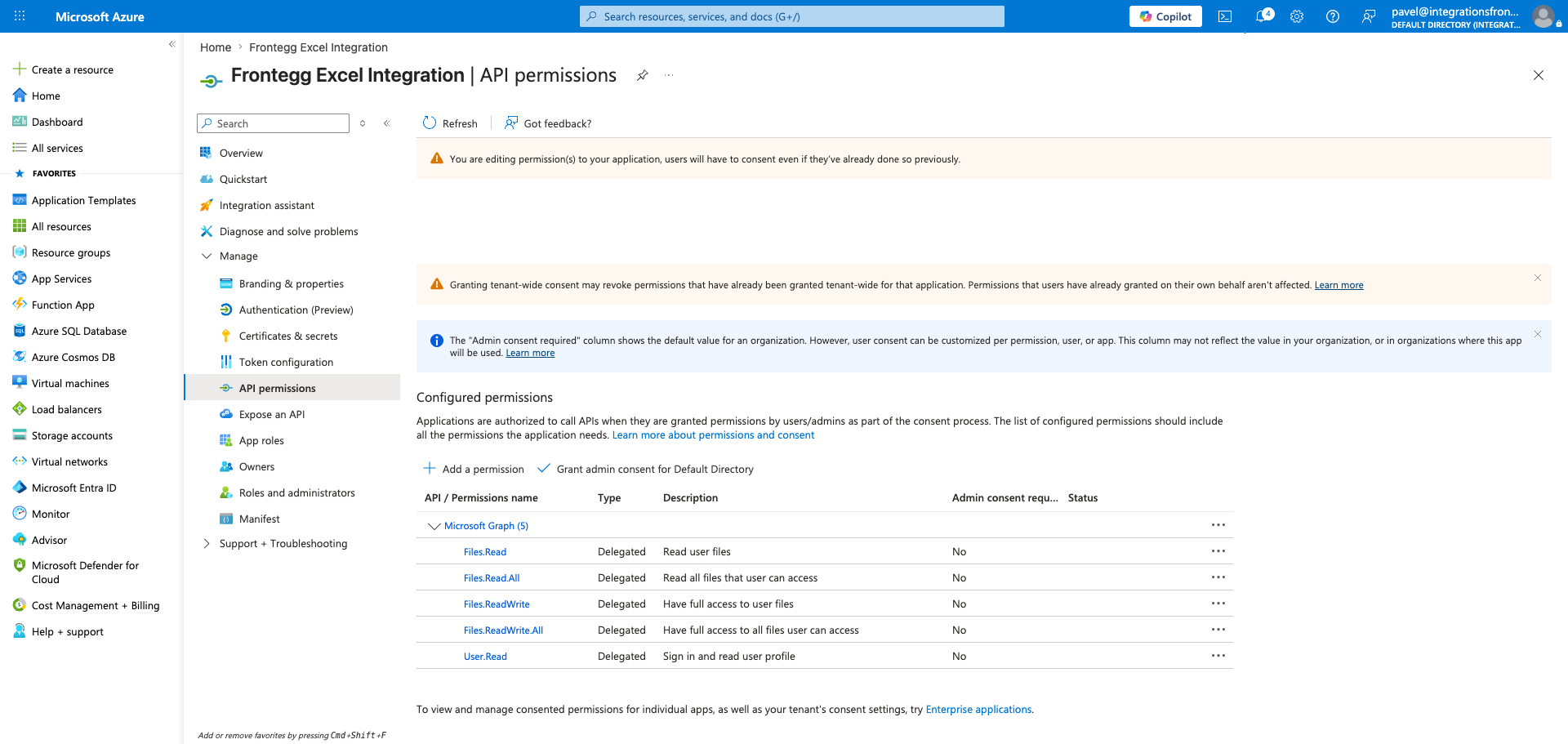Open Files.Read.All permission link

pyautogui.click(x=492, y=578)
